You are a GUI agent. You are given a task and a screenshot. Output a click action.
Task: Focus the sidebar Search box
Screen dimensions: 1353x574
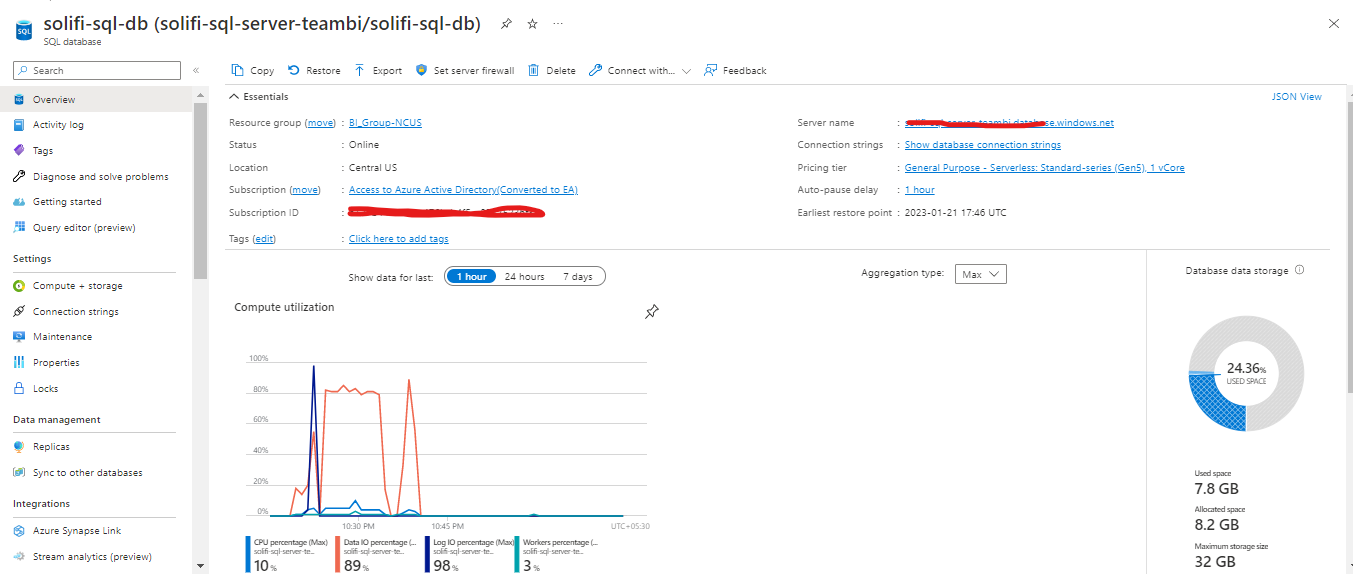[97, 70]
